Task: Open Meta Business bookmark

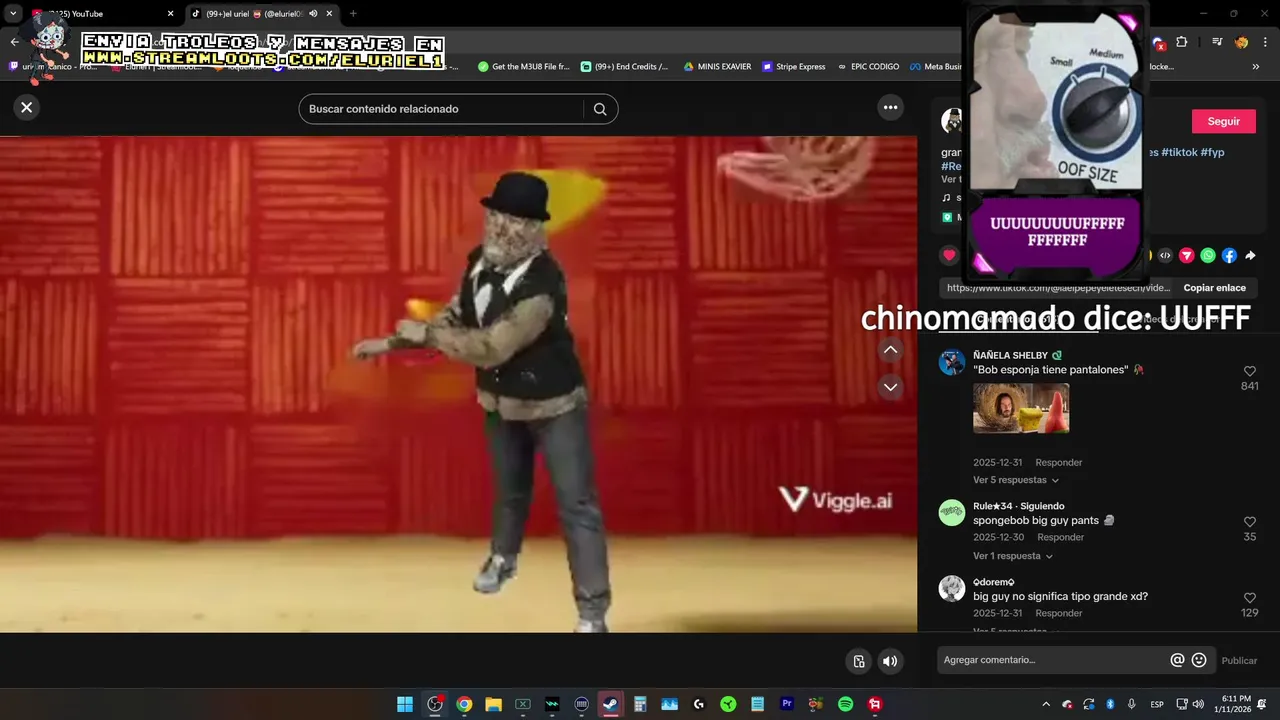Action: click(937, 67)
